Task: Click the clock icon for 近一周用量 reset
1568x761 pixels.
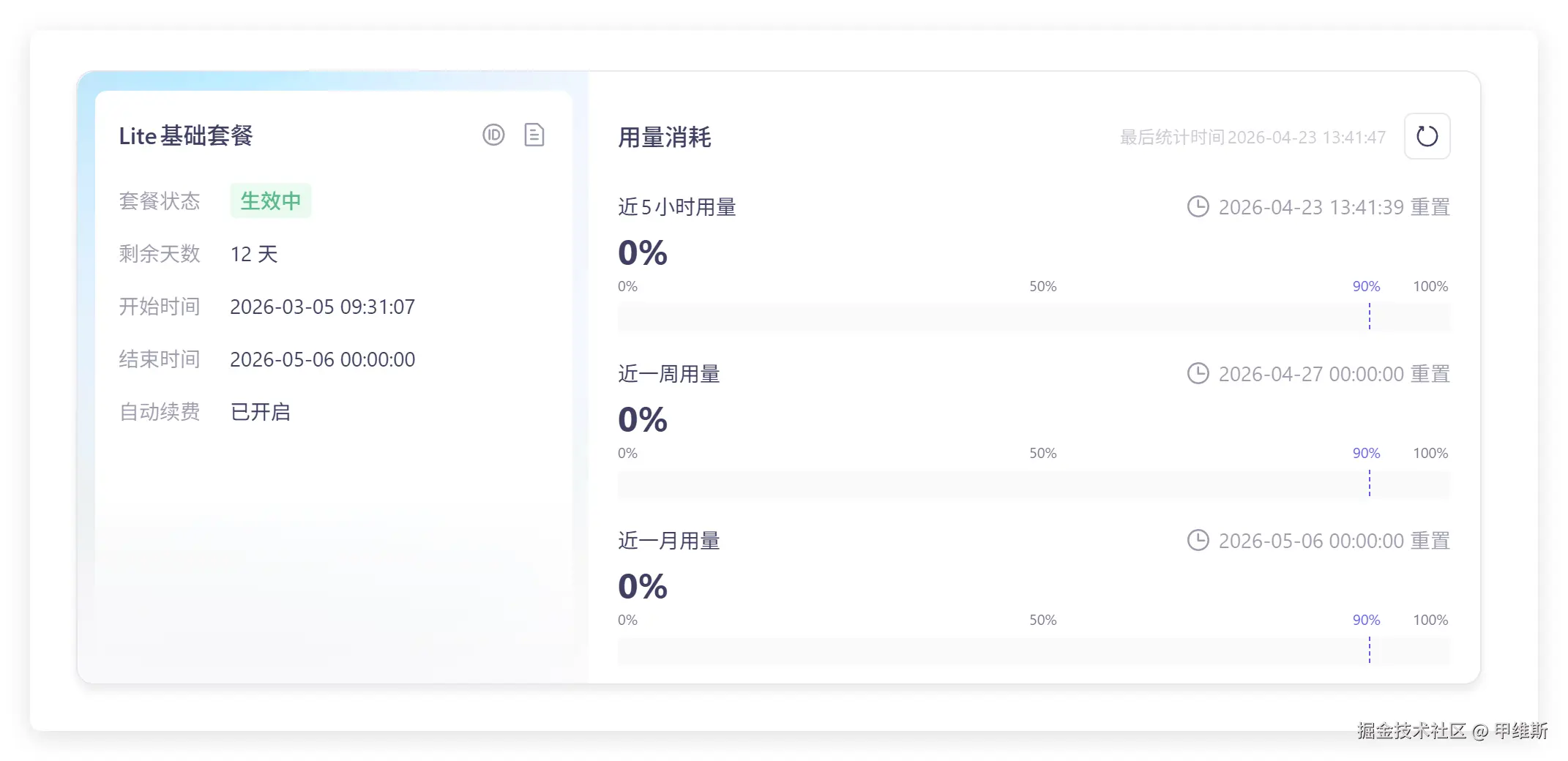Action: pyautogui.click(x=1198, y=374)
